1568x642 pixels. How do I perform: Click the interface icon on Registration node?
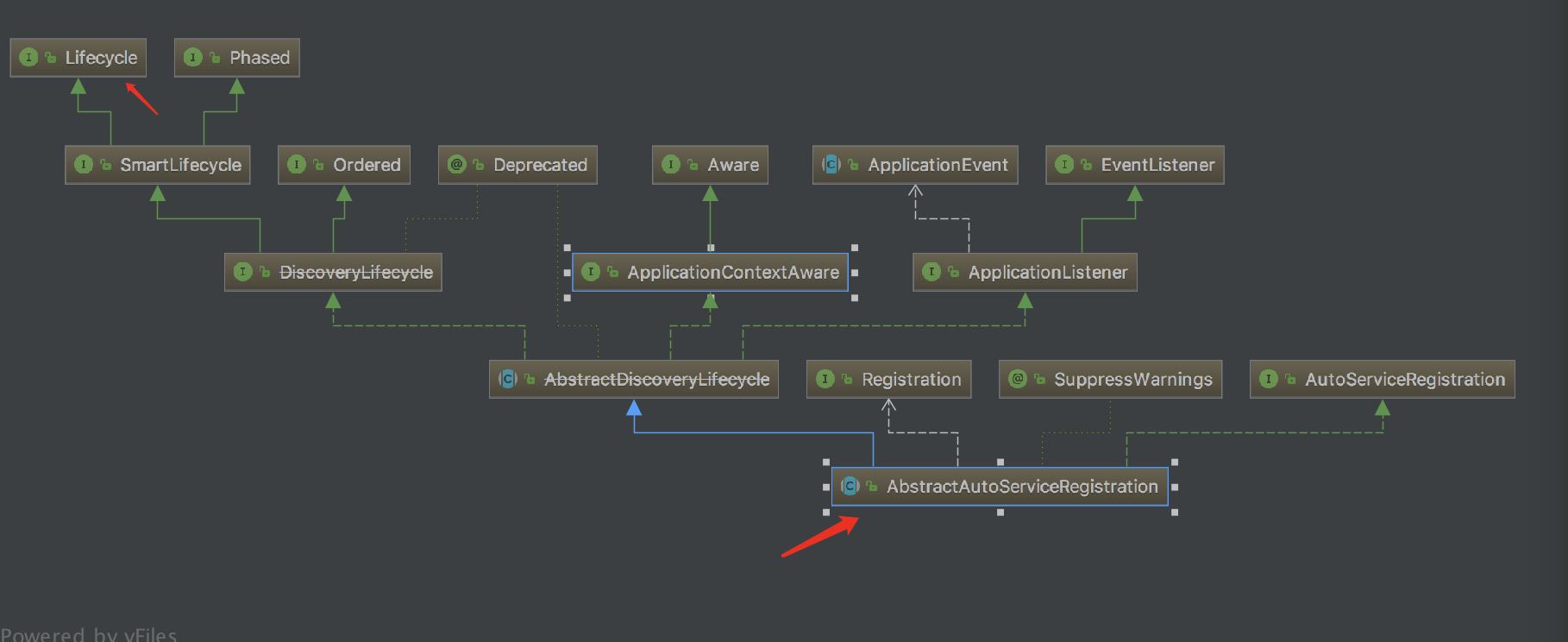point(825,379)
